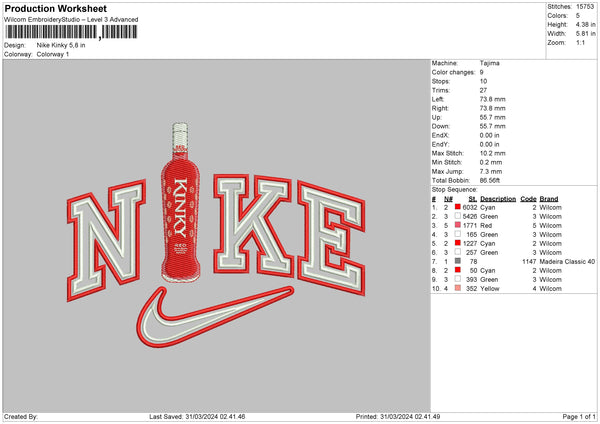600x424 pixels.
Task: Click the Nike swoosh in the design preview
Action: coord(215,317)
